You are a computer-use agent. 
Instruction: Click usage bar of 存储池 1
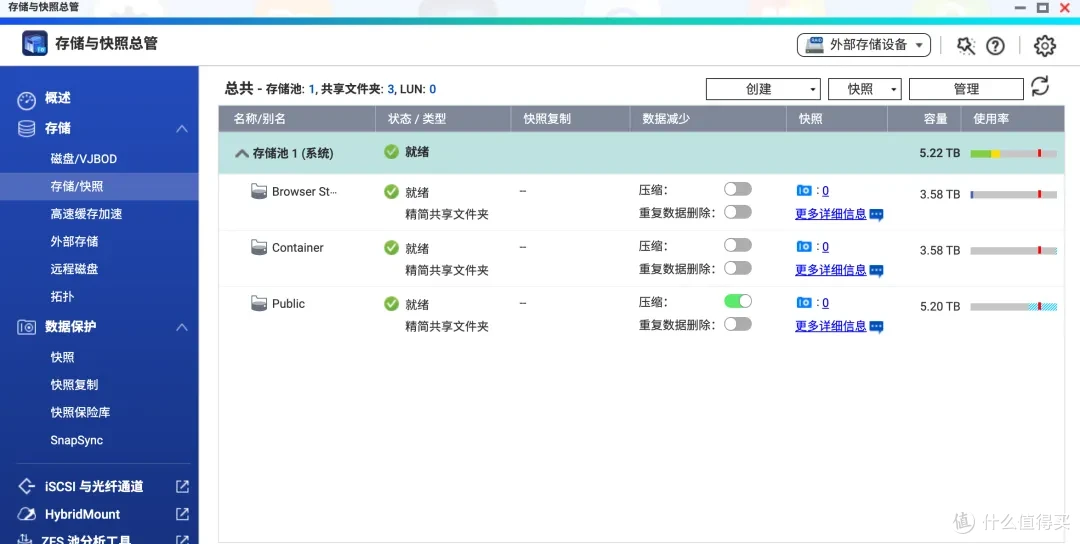(x=1013, y=154)
